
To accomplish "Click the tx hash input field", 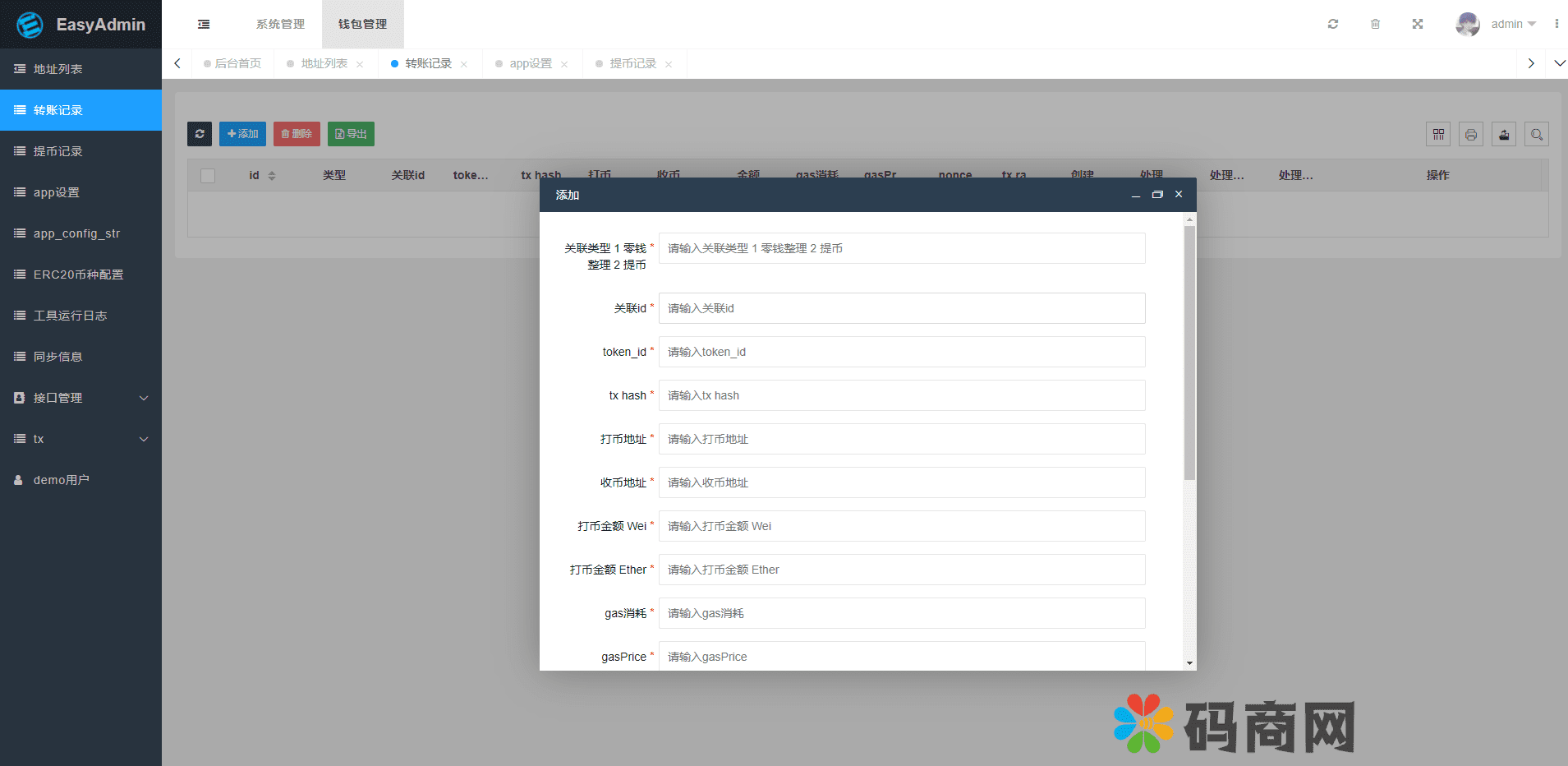I will [901, 395].
